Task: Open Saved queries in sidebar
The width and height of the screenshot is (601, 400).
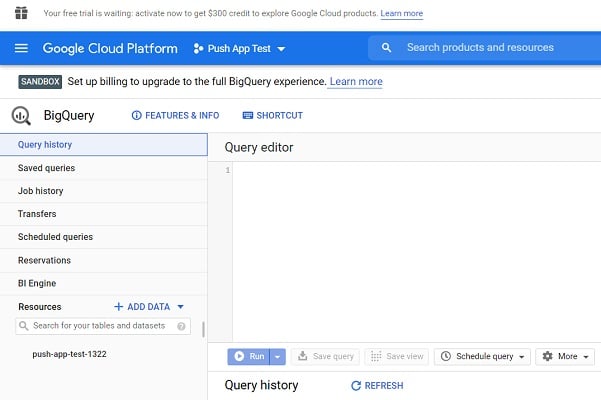Action: 103,168
